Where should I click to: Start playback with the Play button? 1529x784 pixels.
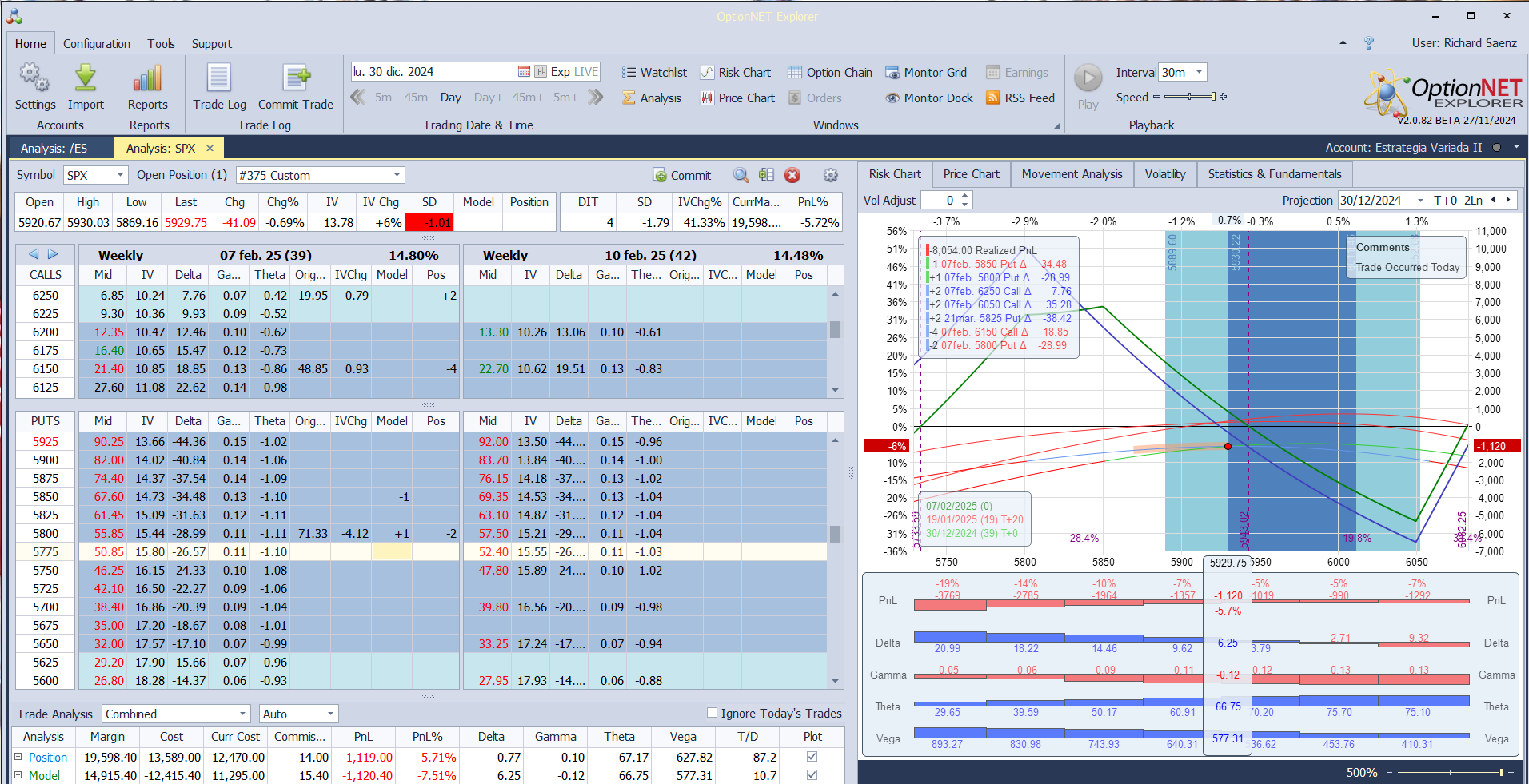(x=1088, y=78)
